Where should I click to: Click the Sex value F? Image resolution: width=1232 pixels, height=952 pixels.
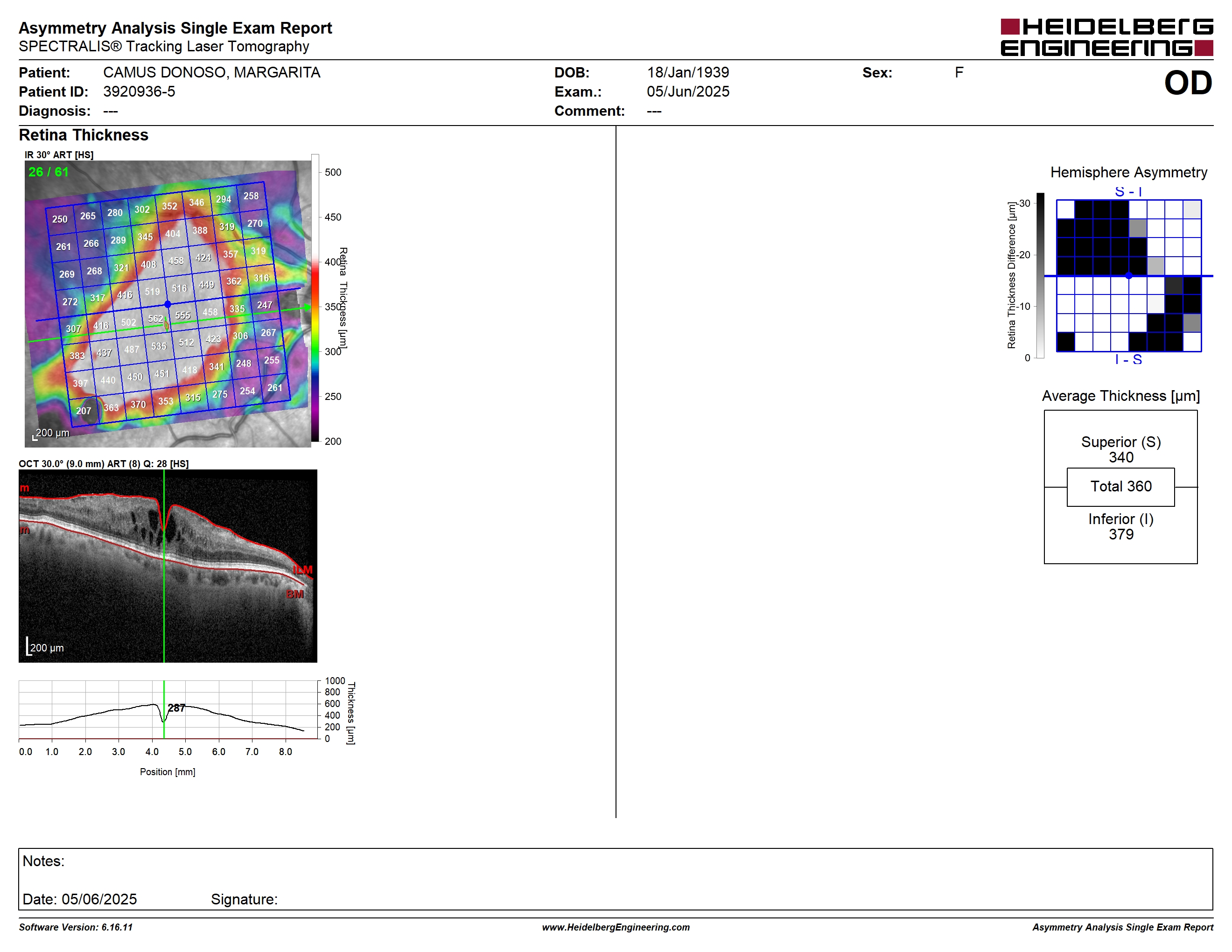(959, 73)
